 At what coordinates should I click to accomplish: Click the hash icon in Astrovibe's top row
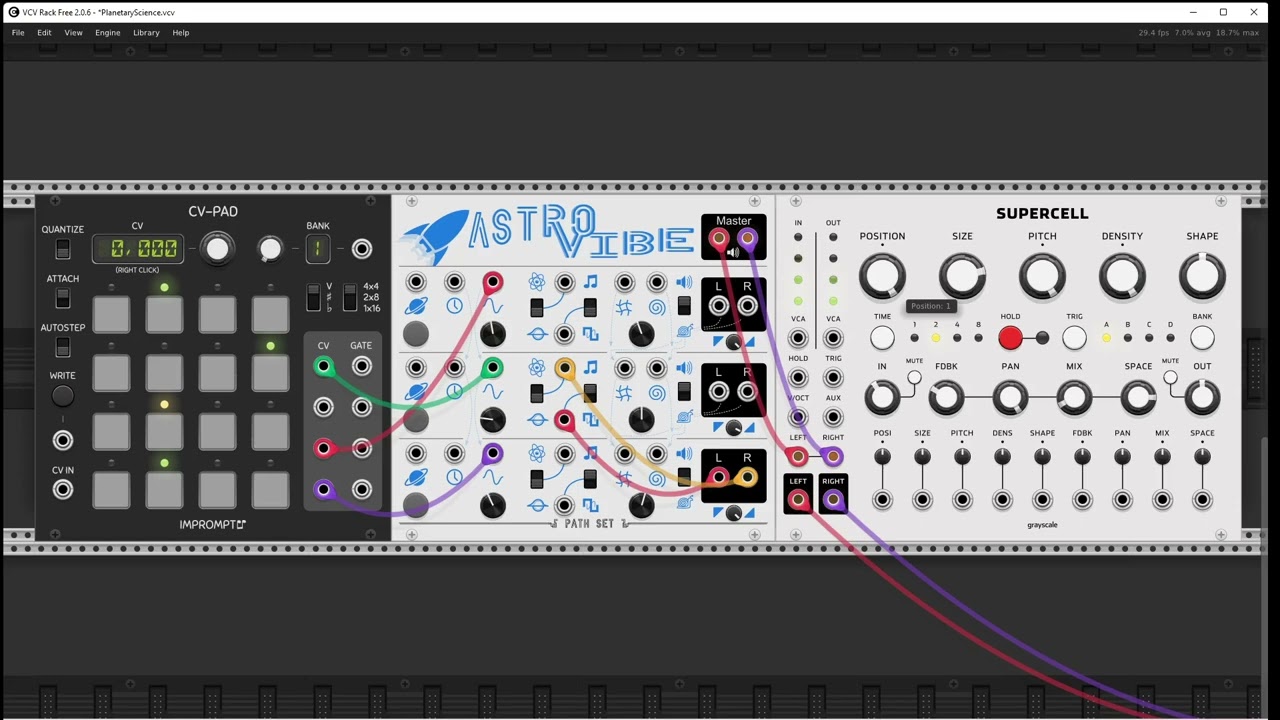point(624,307)
